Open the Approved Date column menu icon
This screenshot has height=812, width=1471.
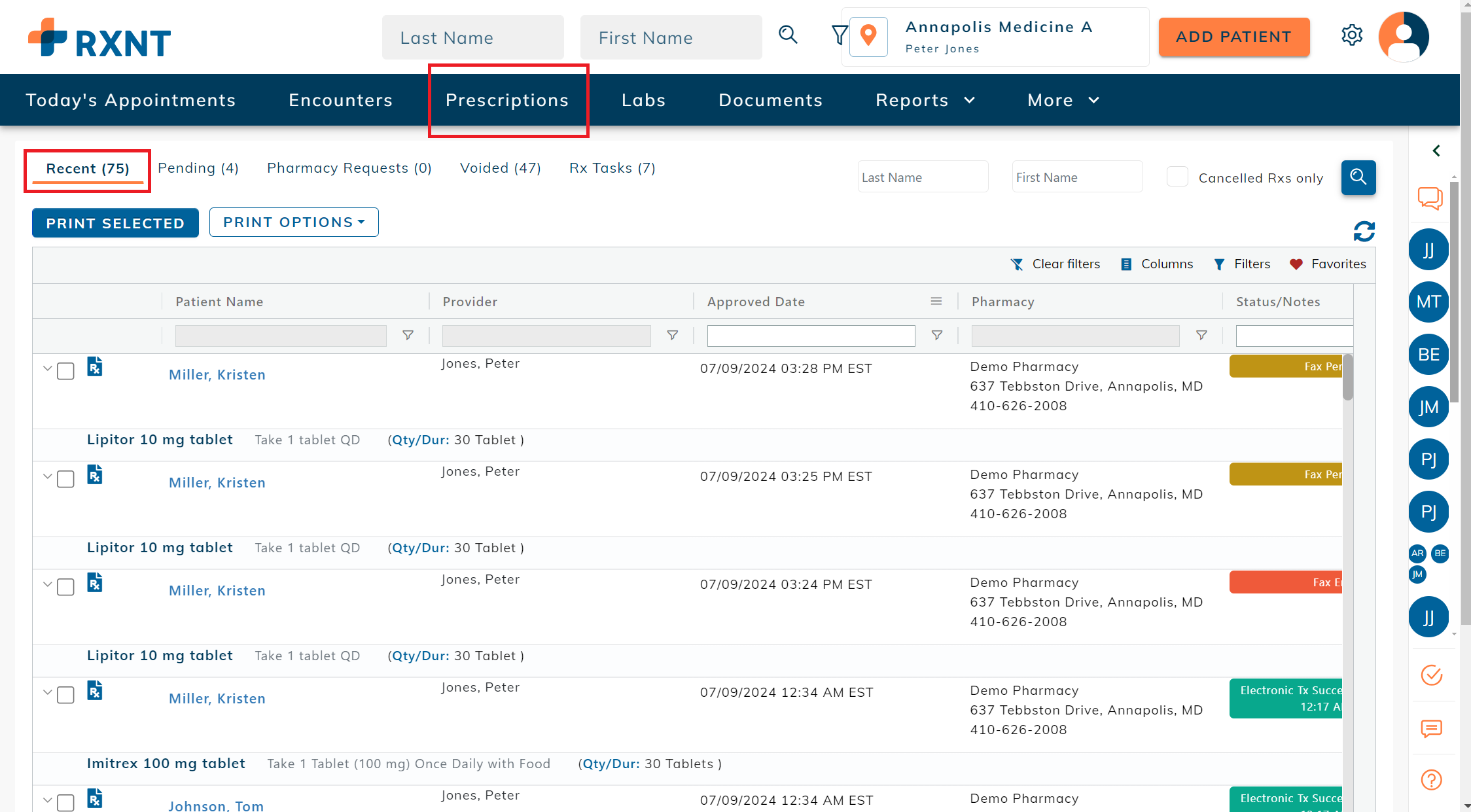pos(936,302)
